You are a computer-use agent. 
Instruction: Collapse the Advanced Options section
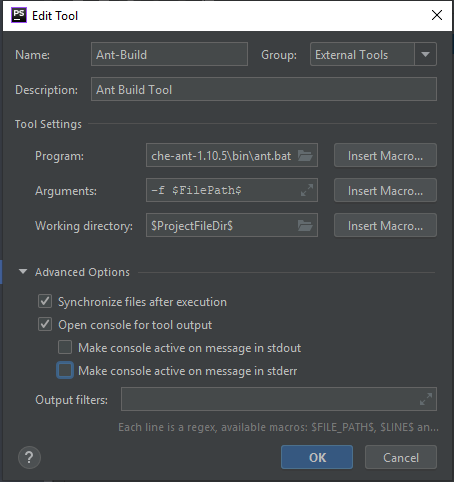23,272
